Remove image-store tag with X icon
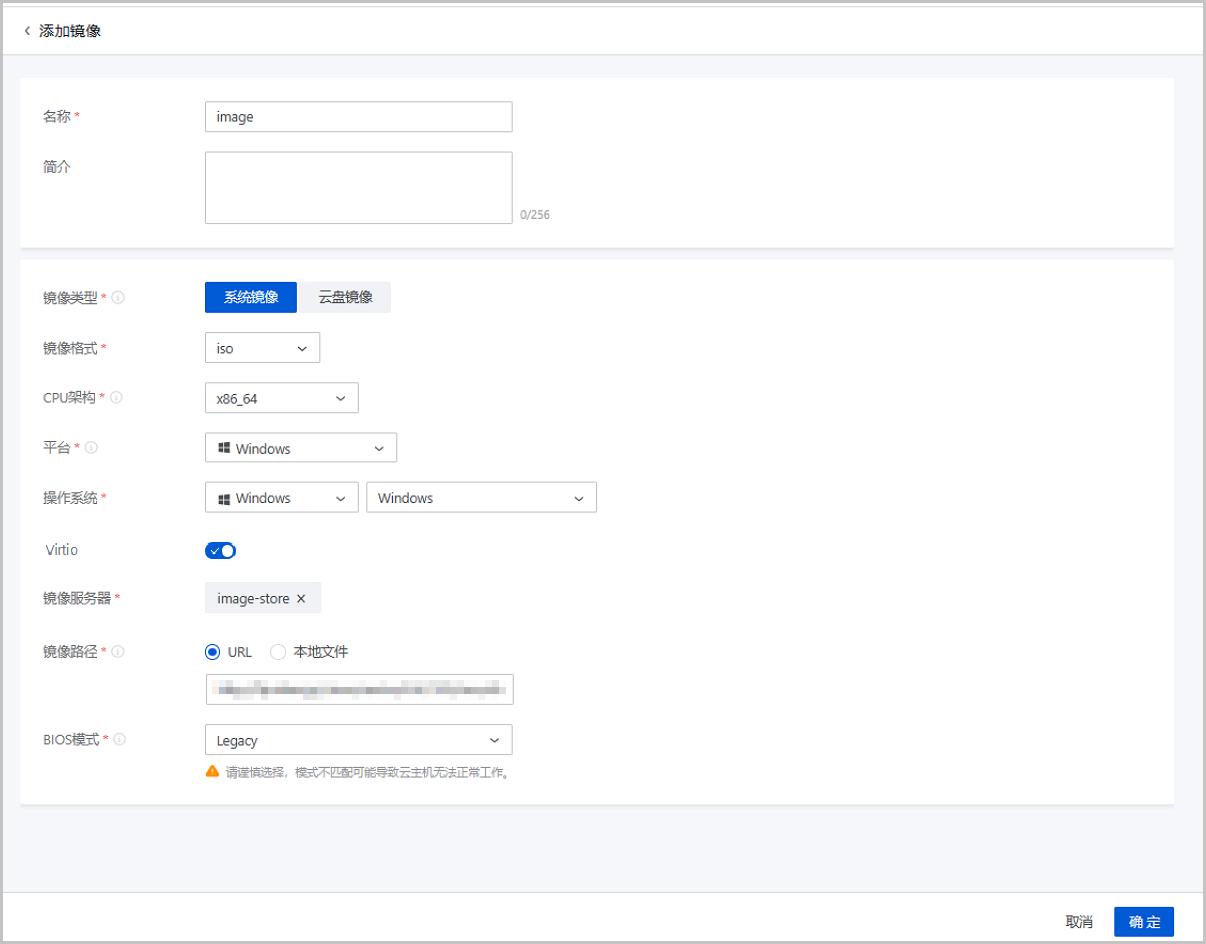 coord(301,599)
